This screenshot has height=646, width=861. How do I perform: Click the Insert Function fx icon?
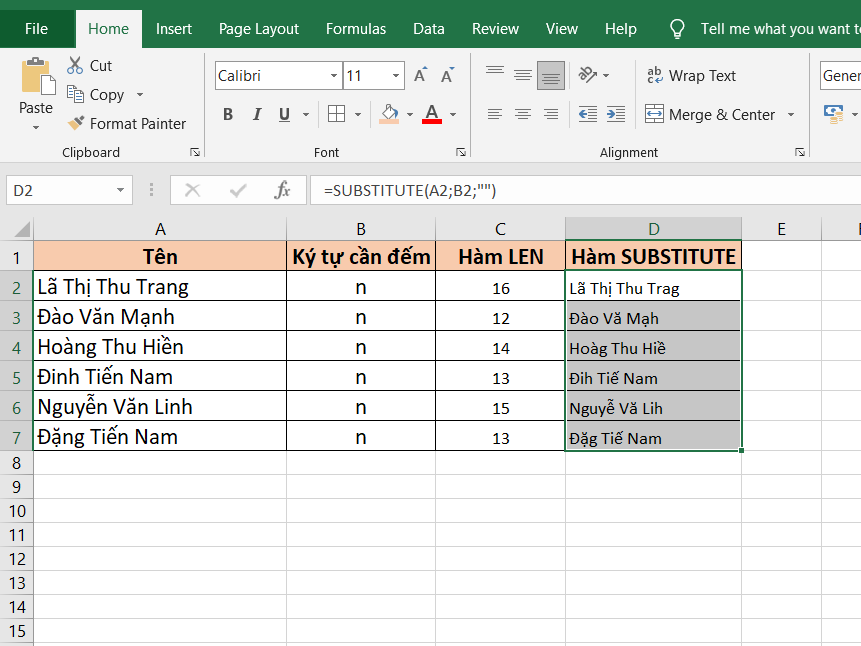pyautogui.click(x=283, y=190)
